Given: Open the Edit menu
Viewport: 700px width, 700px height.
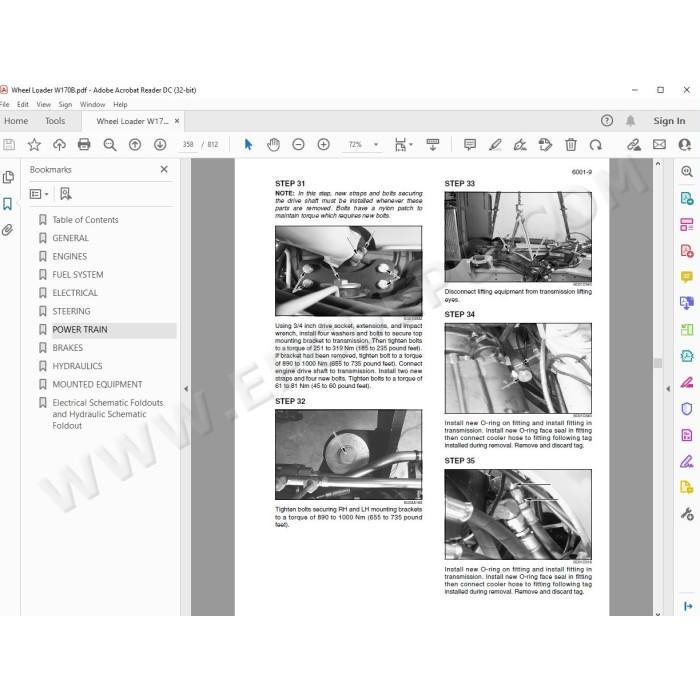Looking at the screenshot, I should coord(23,104).
